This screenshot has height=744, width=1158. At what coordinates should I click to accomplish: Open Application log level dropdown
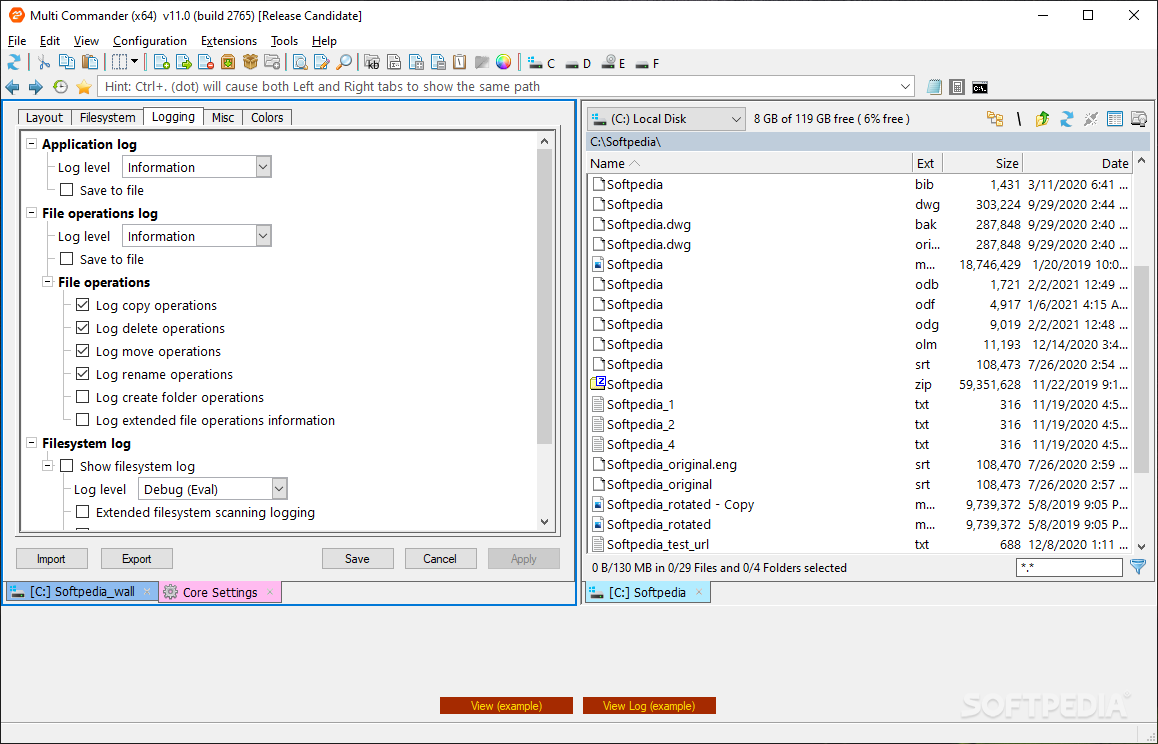click(264, 167)
